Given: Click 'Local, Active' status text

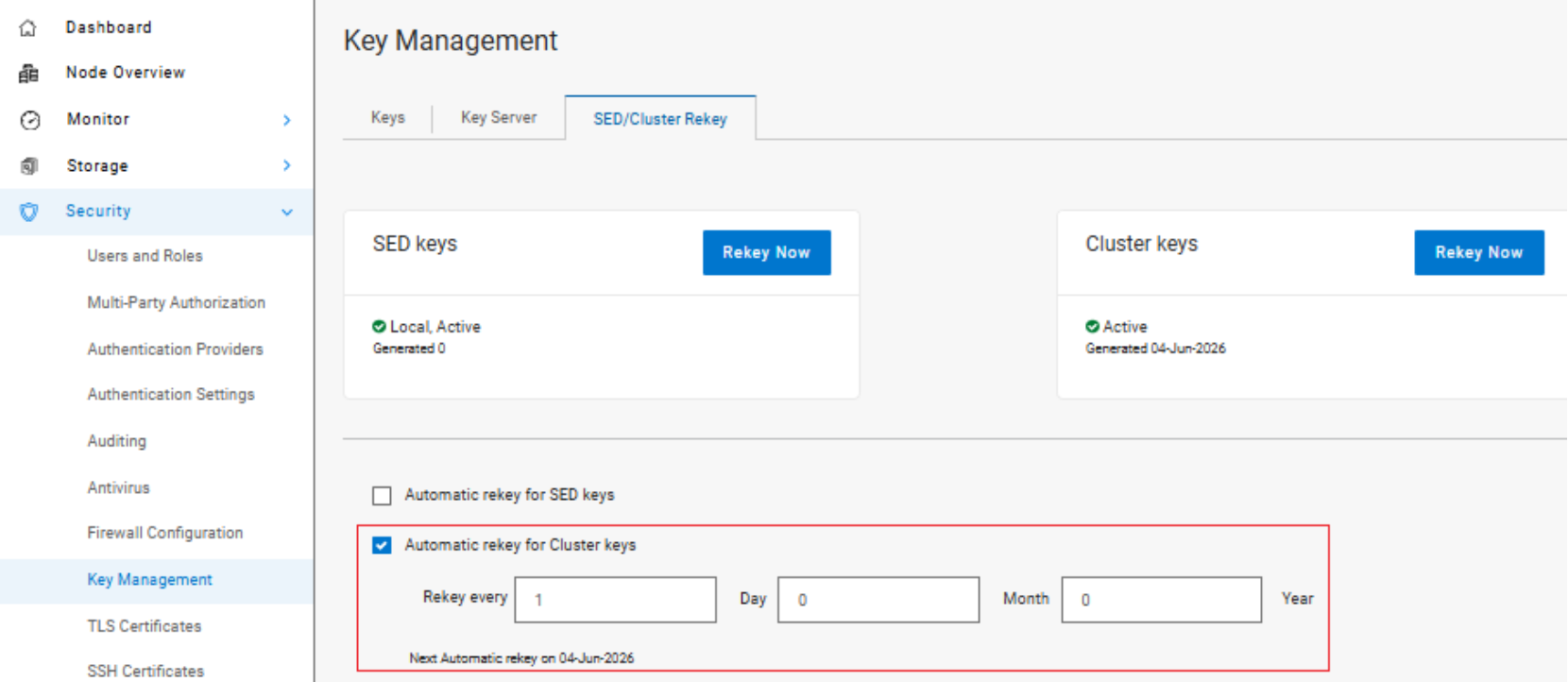Looking at the screenshot, I should coord(435,327).
